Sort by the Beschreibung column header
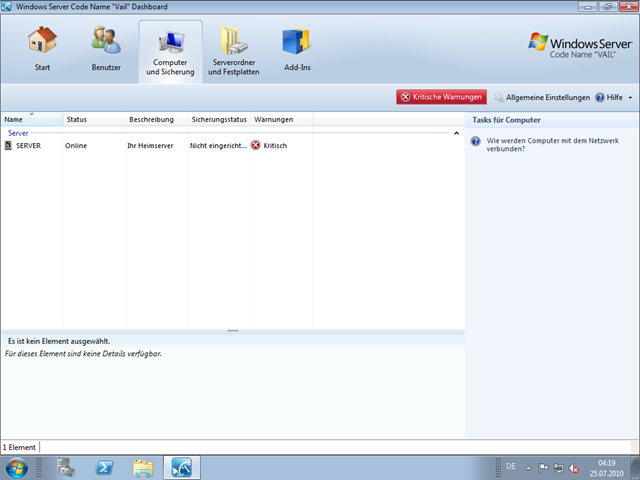 click(x=156, y=119)
